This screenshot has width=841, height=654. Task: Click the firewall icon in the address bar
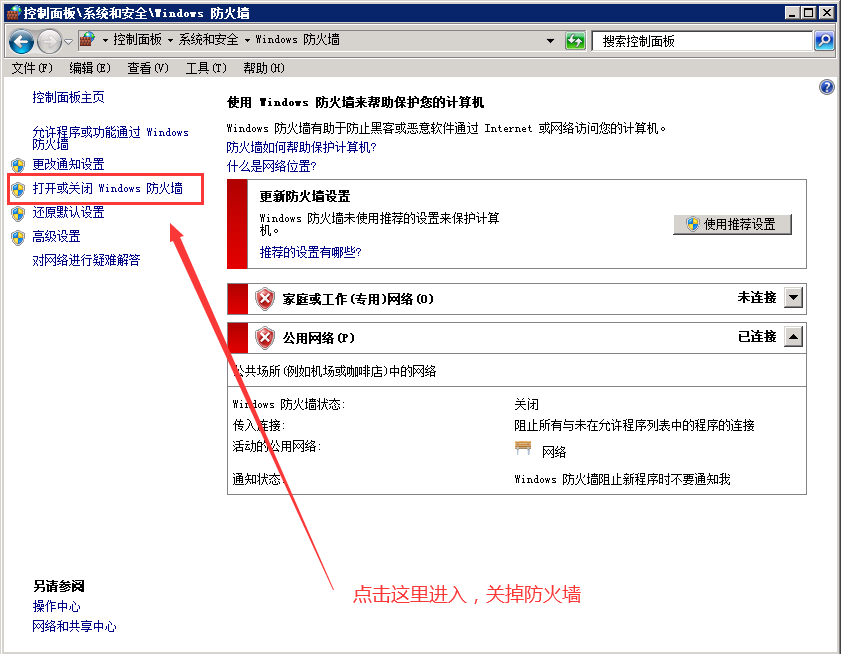tap(87, 39)
